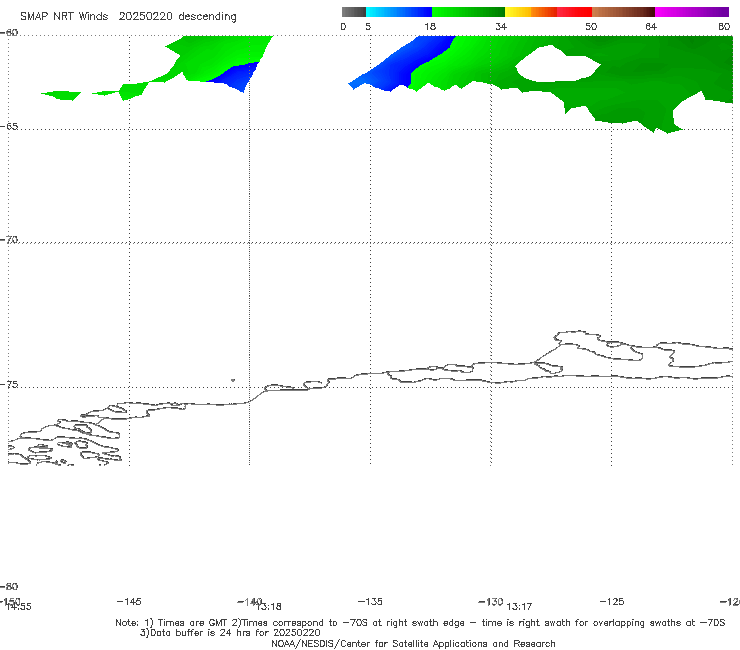Click the small island dot near -75 latitude
740x650 pixels.
(233, 380)
